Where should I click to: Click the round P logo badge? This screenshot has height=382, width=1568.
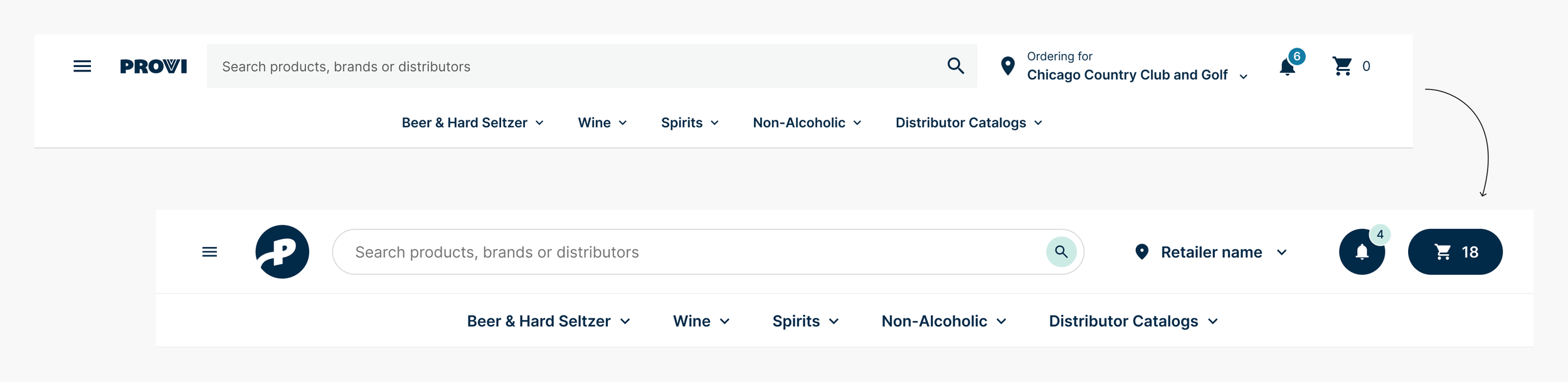point(282,252)
